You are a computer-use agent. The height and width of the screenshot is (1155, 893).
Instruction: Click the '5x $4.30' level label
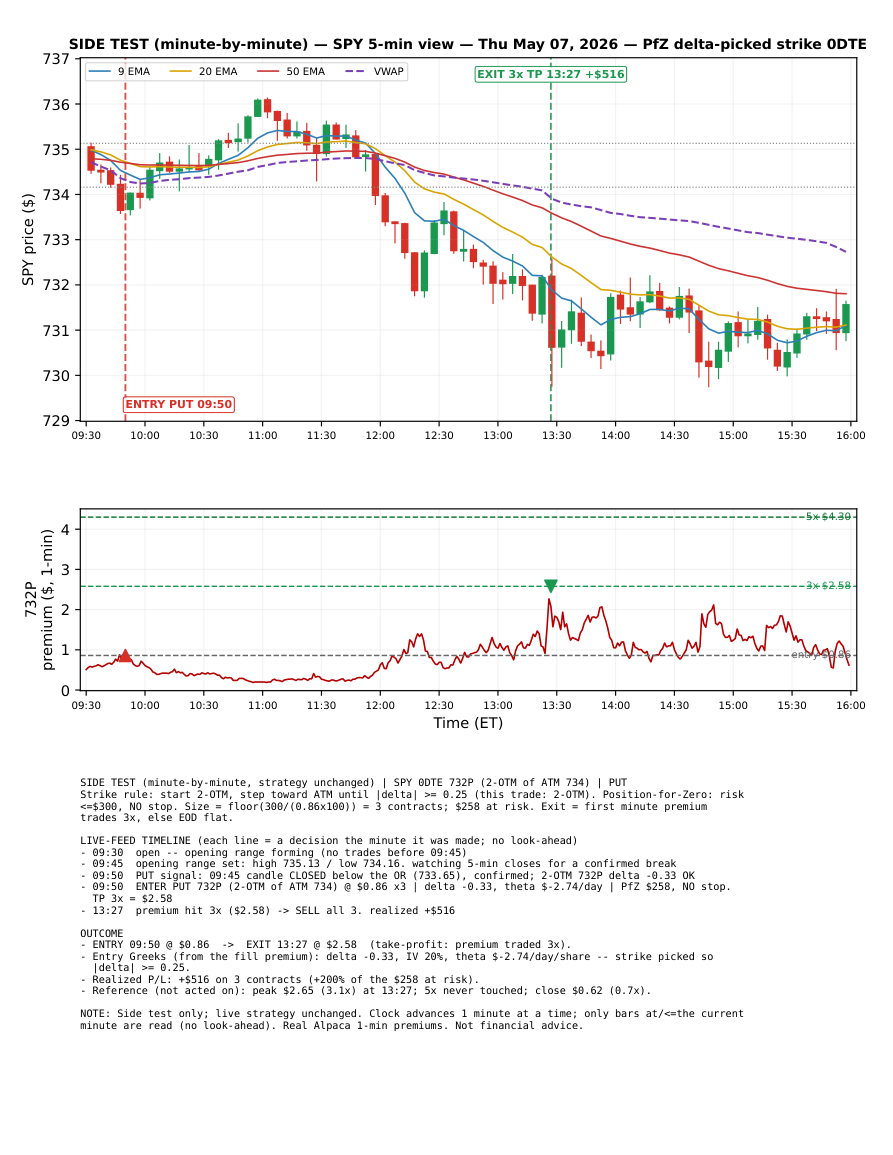pyautogui.click(x=828, y=517)
